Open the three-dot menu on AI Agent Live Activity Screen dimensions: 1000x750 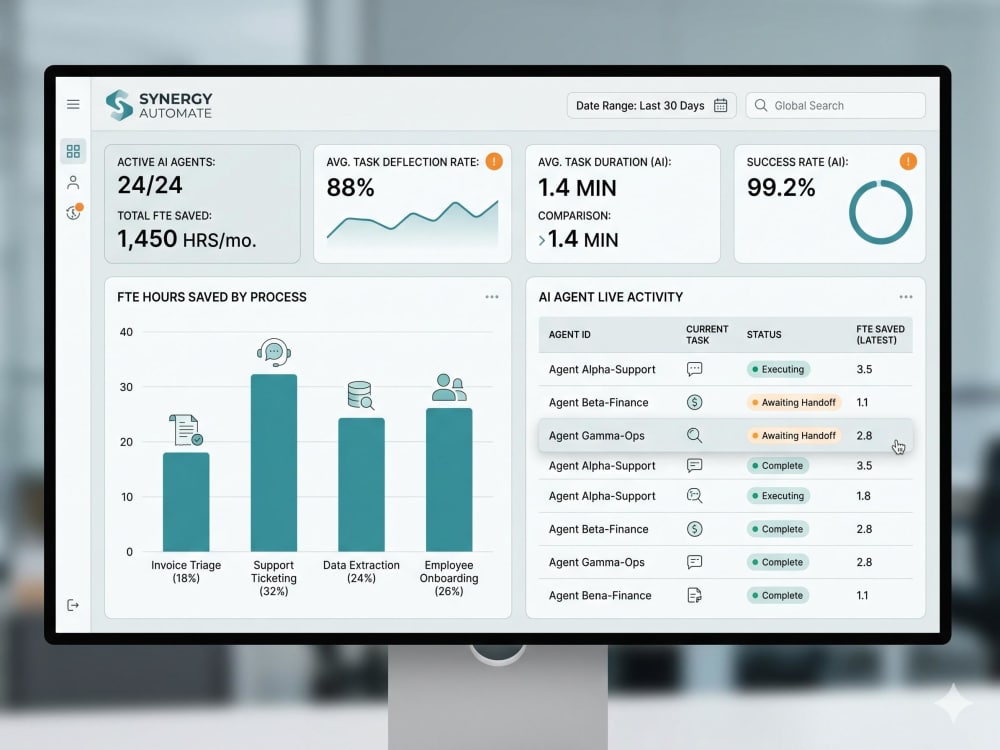point(906,297)
